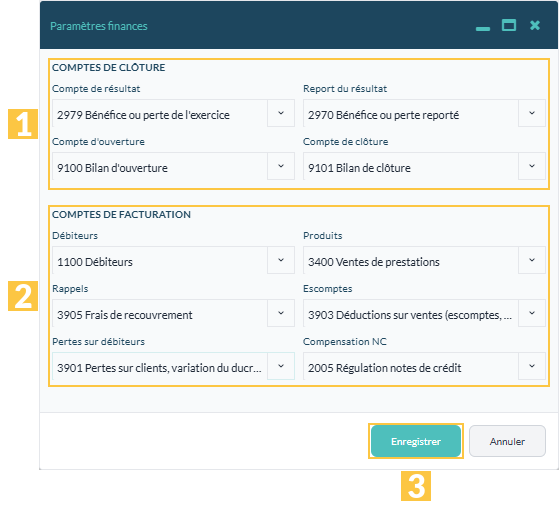Click the Compensation NC label
Image resolution: width=559 pixels, height=509 pixels.
coord(345,341)
